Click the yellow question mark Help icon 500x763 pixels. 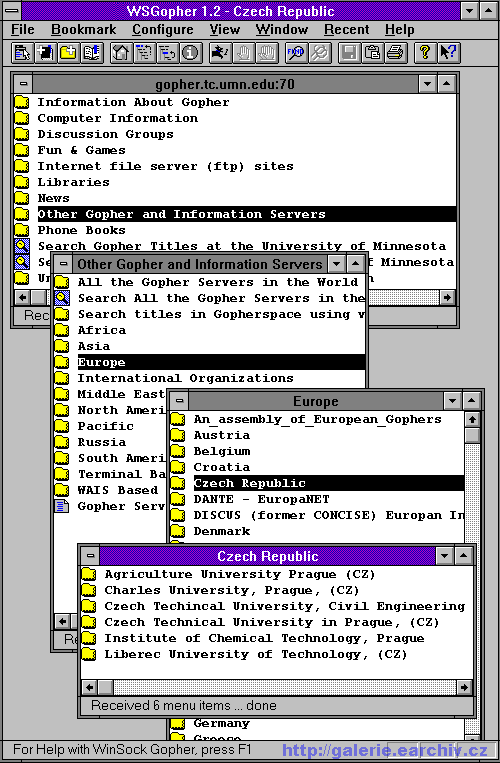click(x=425, y=52)
